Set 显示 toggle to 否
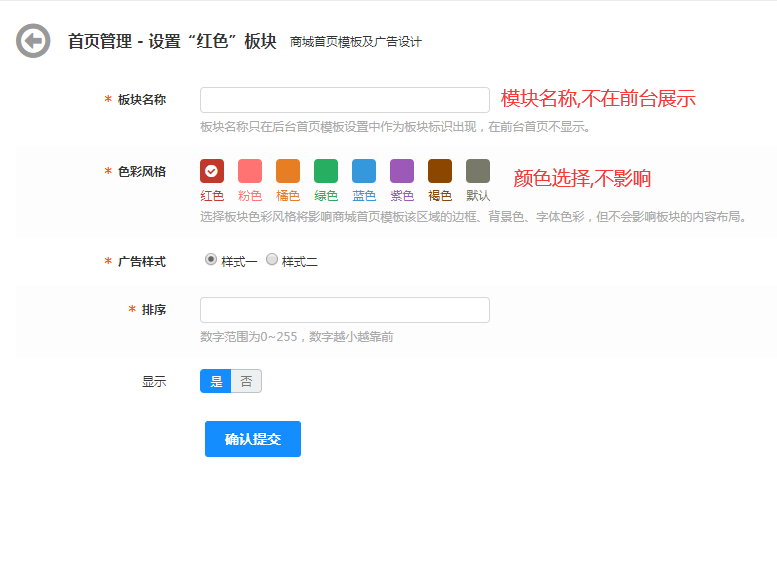The image size is (777, 587). tap(246, 381)
